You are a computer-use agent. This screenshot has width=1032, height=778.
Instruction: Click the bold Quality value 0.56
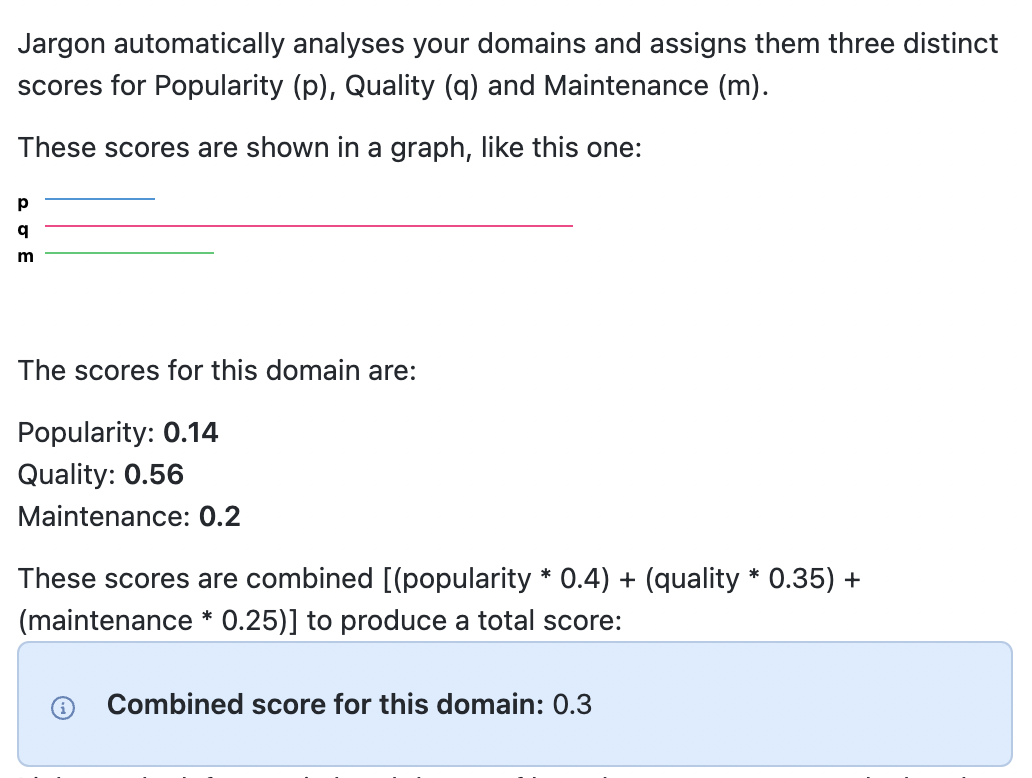pyautogui.click(x=153, y=475)
